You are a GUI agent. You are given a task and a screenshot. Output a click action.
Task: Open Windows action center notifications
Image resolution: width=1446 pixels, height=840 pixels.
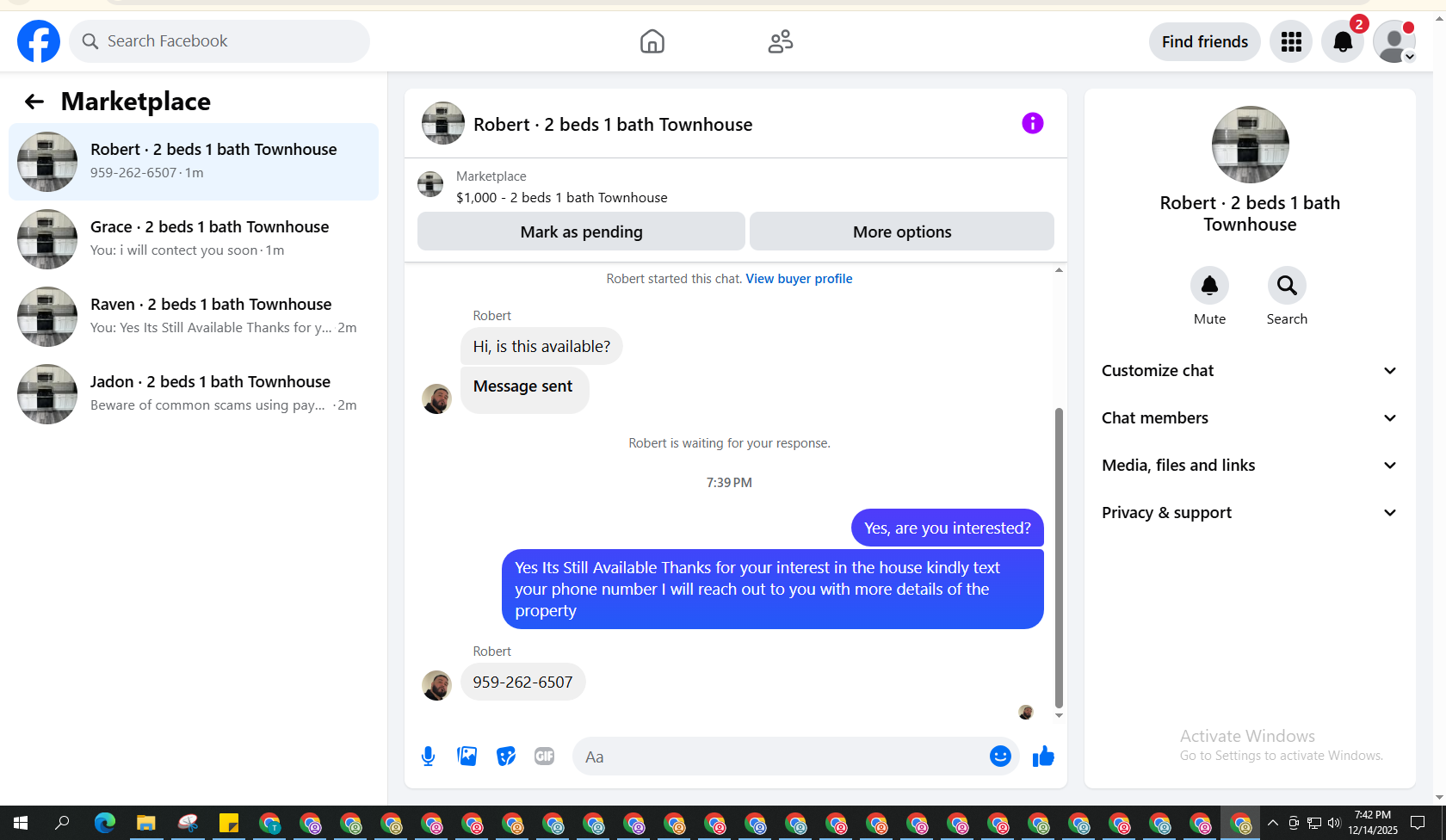1418,824
